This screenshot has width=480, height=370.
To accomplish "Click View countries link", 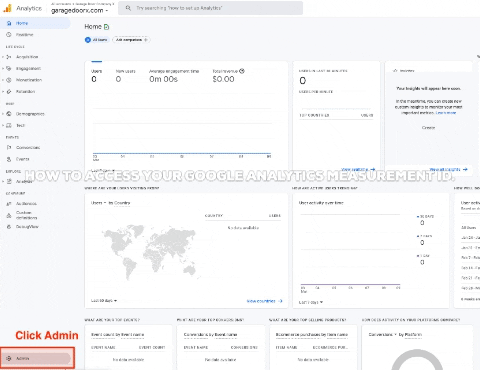I will click(265, 301).
